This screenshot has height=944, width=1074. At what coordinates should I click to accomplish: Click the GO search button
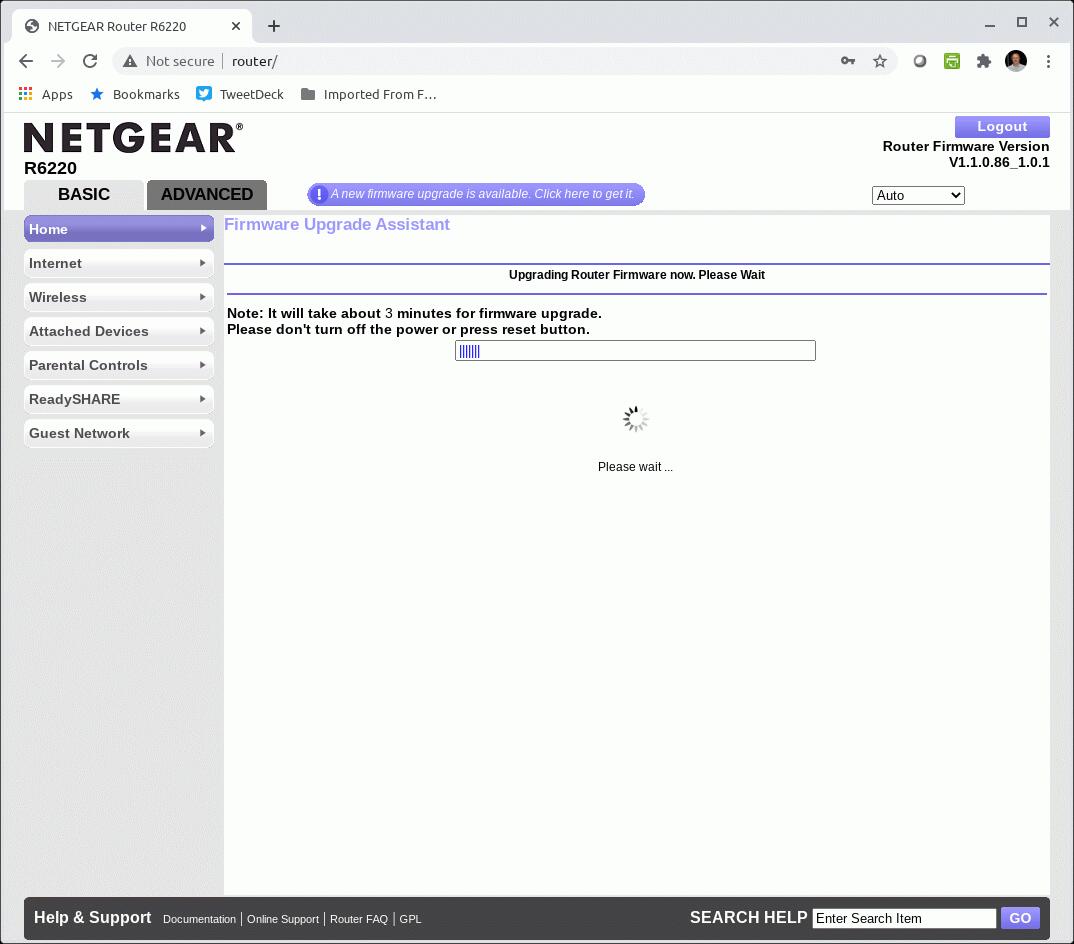1020,918
